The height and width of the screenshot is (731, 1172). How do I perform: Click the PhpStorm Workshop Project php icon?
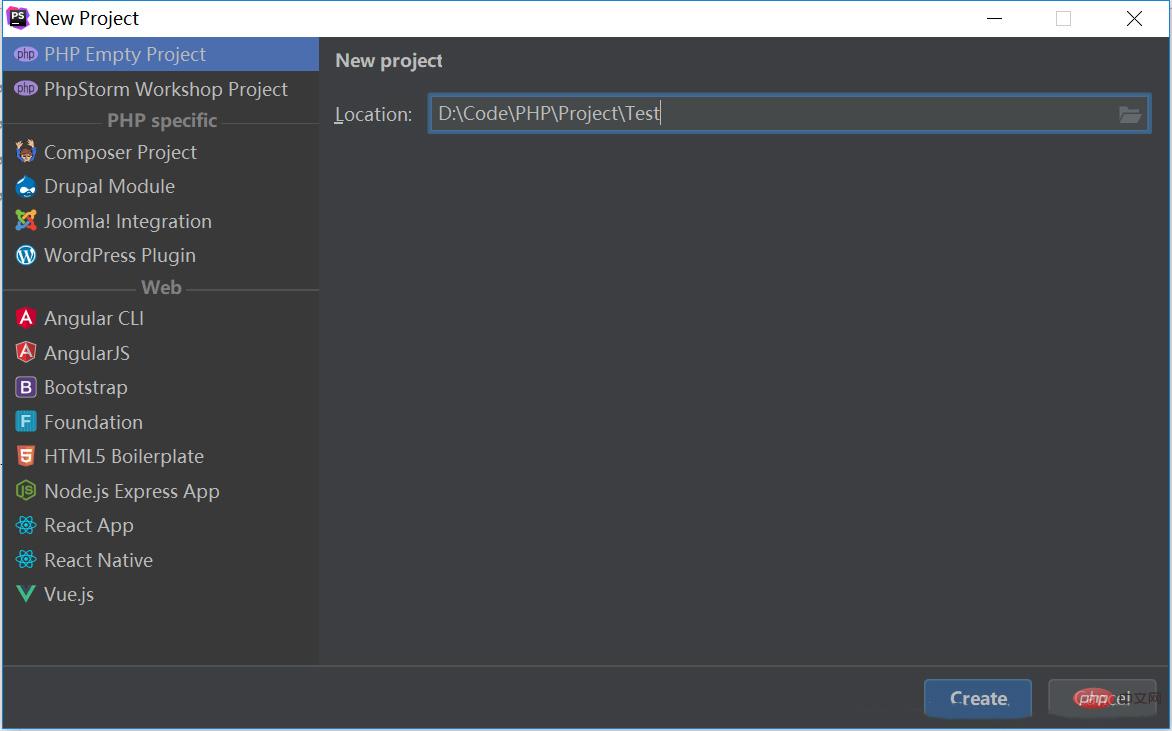click(25, 88)
